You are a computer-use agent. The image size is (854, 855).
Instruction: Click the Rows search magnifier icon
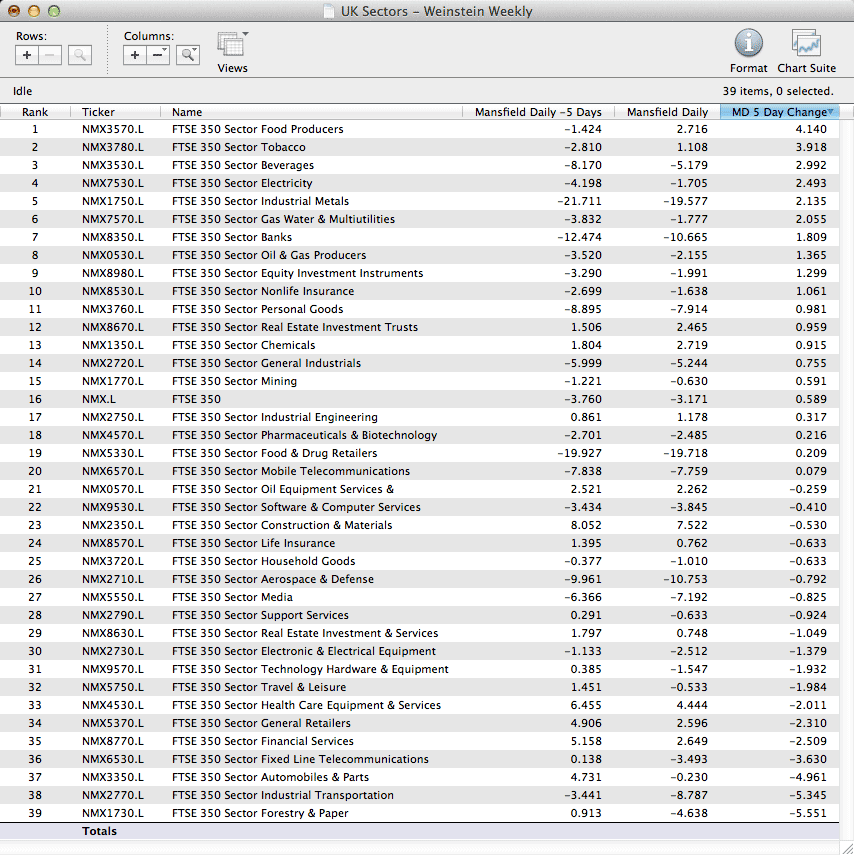80,56
